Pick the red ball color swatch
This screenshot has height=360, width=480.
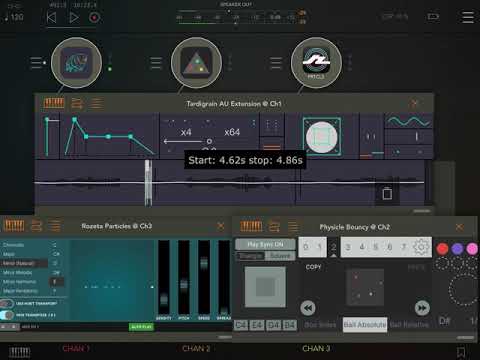point(442,249)
